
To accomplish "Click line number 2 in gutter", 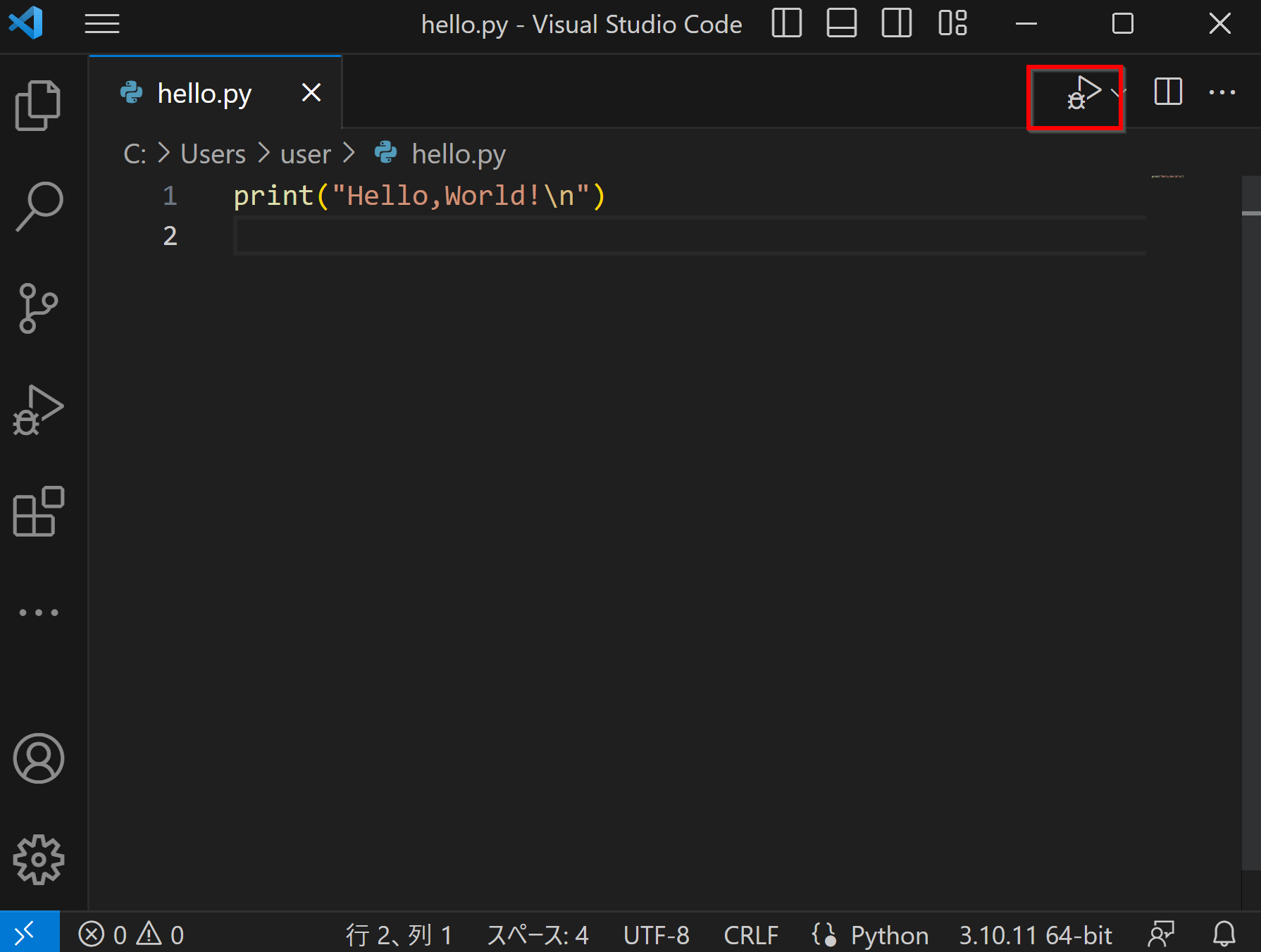I will 170,235.
